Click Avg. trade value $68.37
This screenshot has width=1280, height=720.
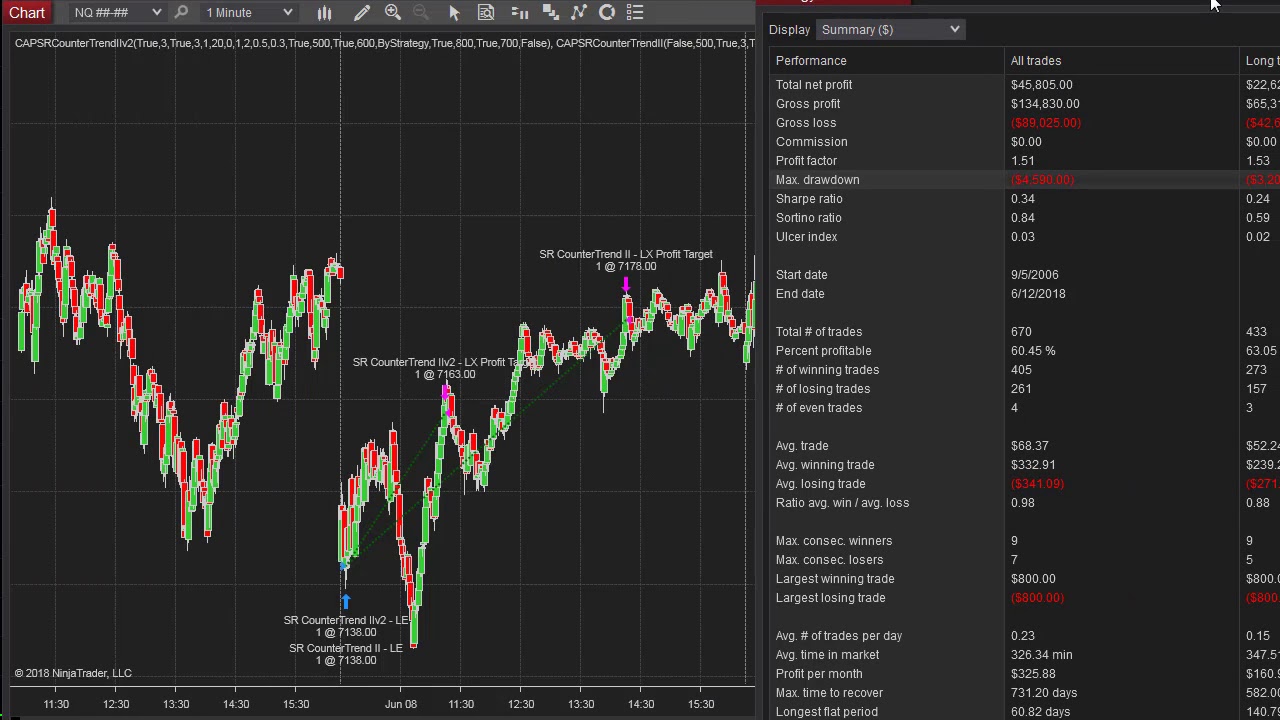pyautogui.click(x=1030, y=446)
